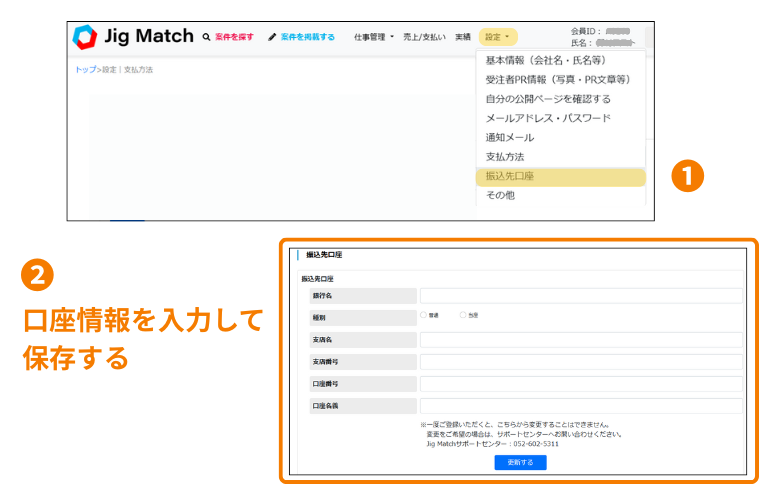Open the 実績 menu item
This screenshot has height=500, width=770.
pos(463,37)
